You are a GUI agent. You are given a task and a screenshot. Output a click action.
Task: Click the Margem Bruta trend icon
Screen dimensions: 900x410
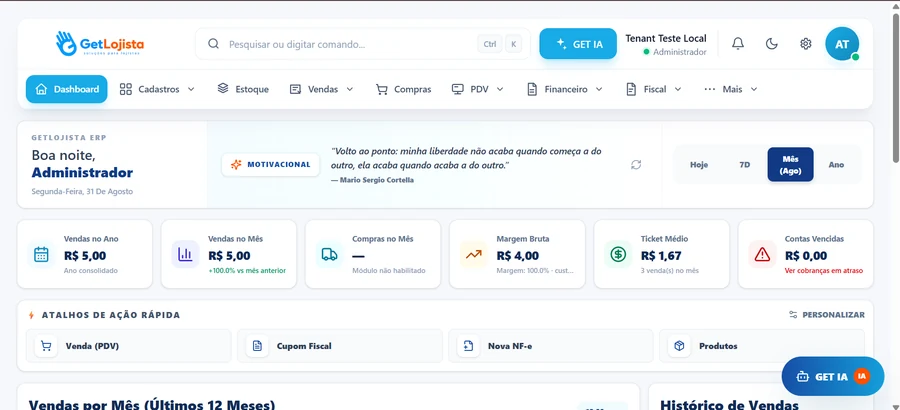474,254
